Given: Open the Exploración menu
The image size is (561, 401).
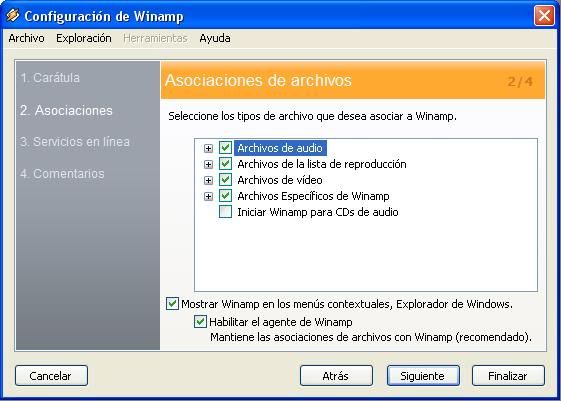Looking at the screenshot, I should 84,38.
